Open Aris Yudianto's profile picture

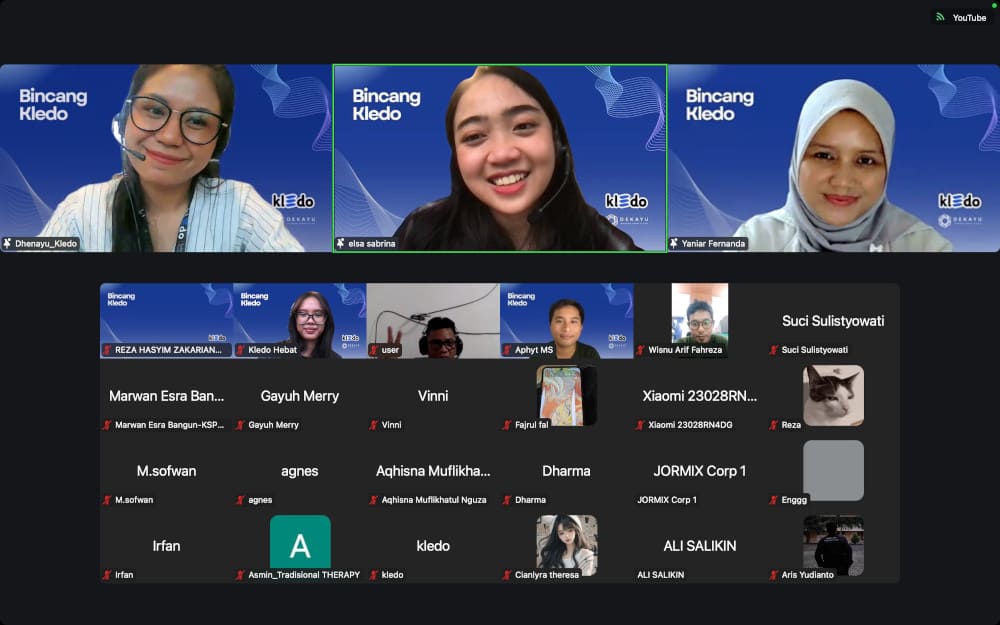[x=834, y=543]
